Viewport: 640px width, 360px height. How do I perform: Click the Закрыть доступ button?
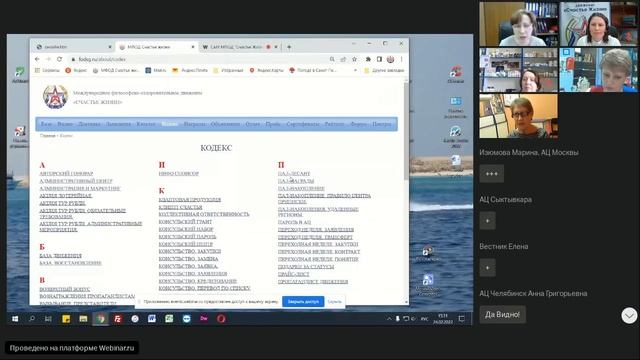pos(303,302)
